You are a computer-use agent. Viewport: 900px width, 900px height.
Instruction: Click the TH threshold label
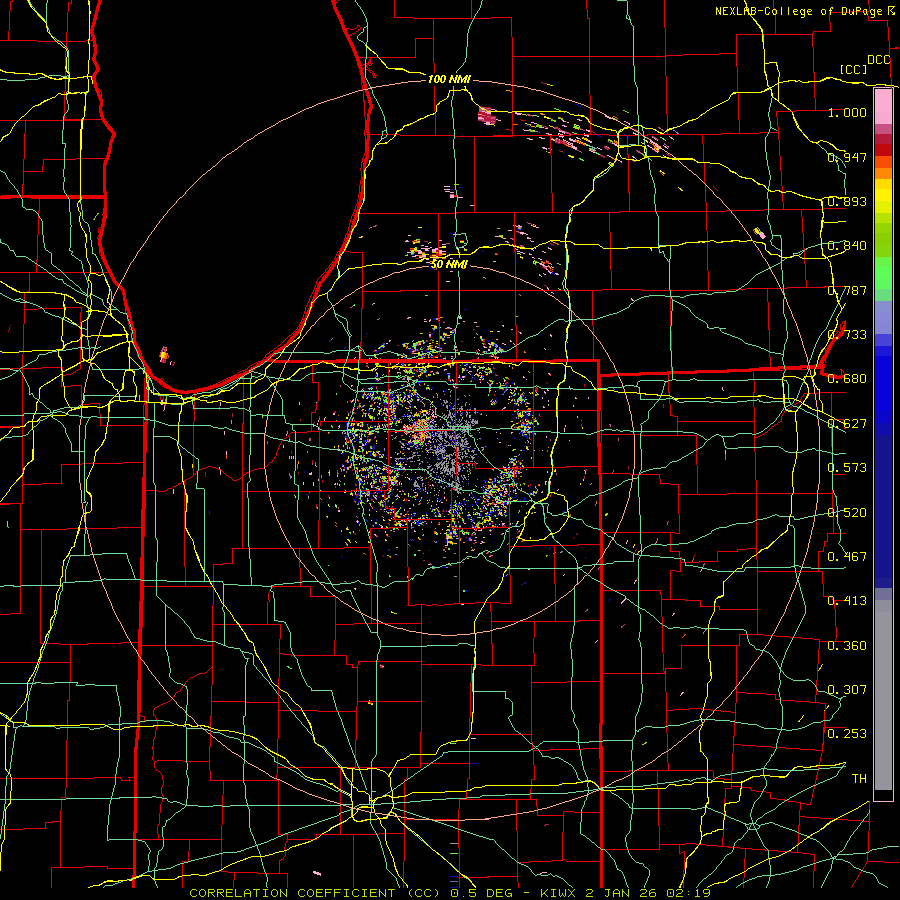[x=859, y=779]
